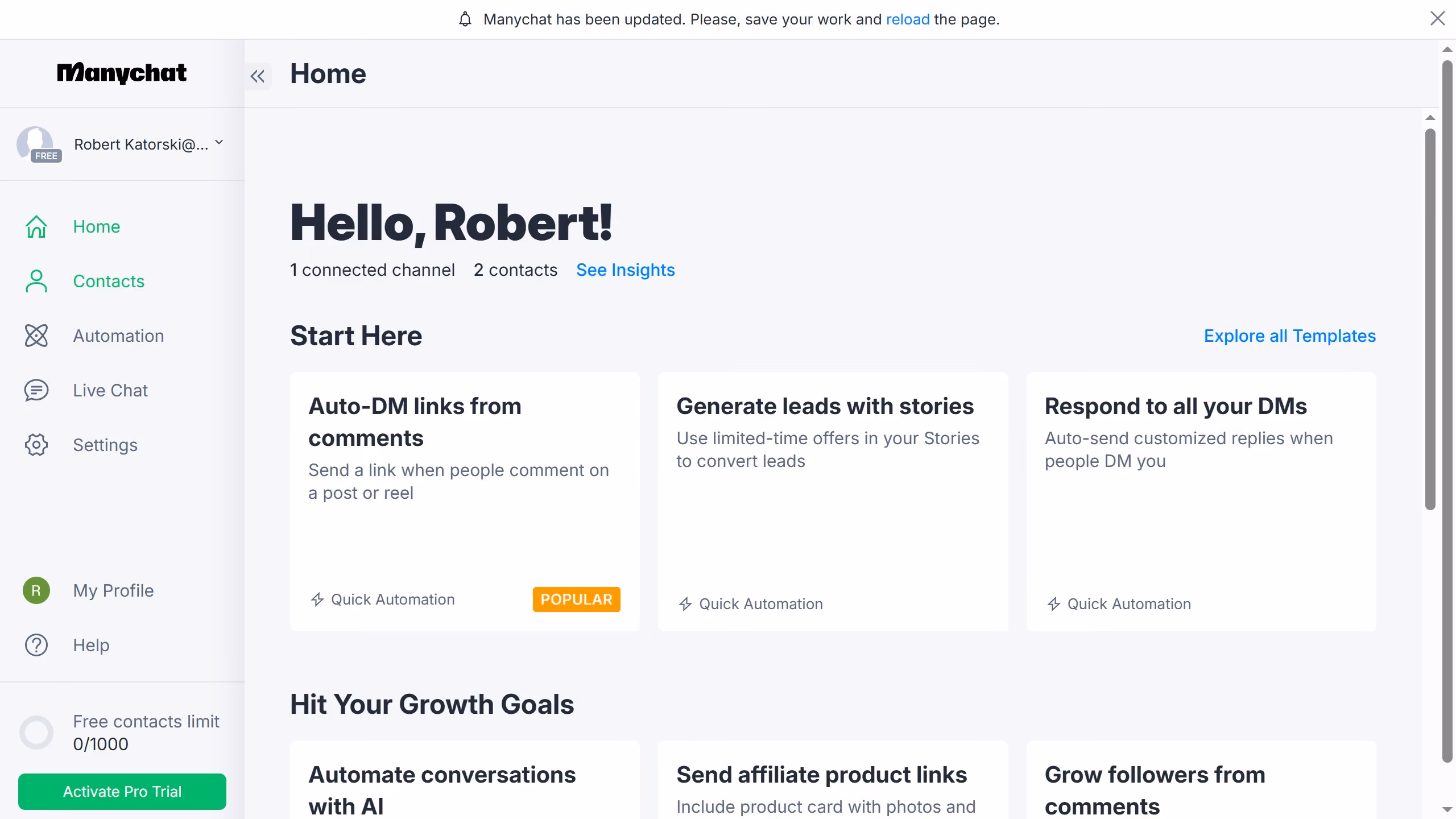
Task: Open the Send affiliate product links card
Action: 833,780
